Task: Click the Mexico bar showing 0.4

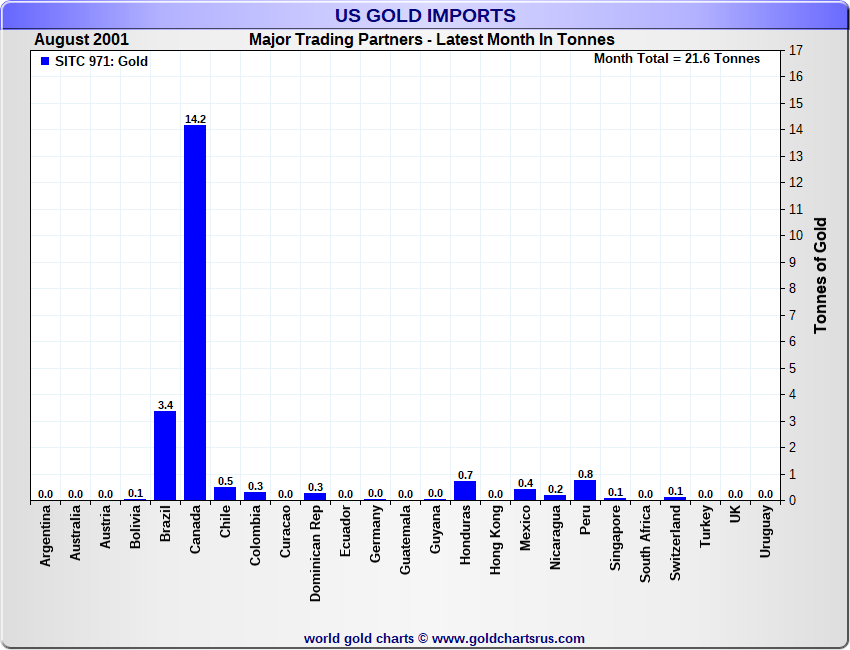Action: point(525,495)
